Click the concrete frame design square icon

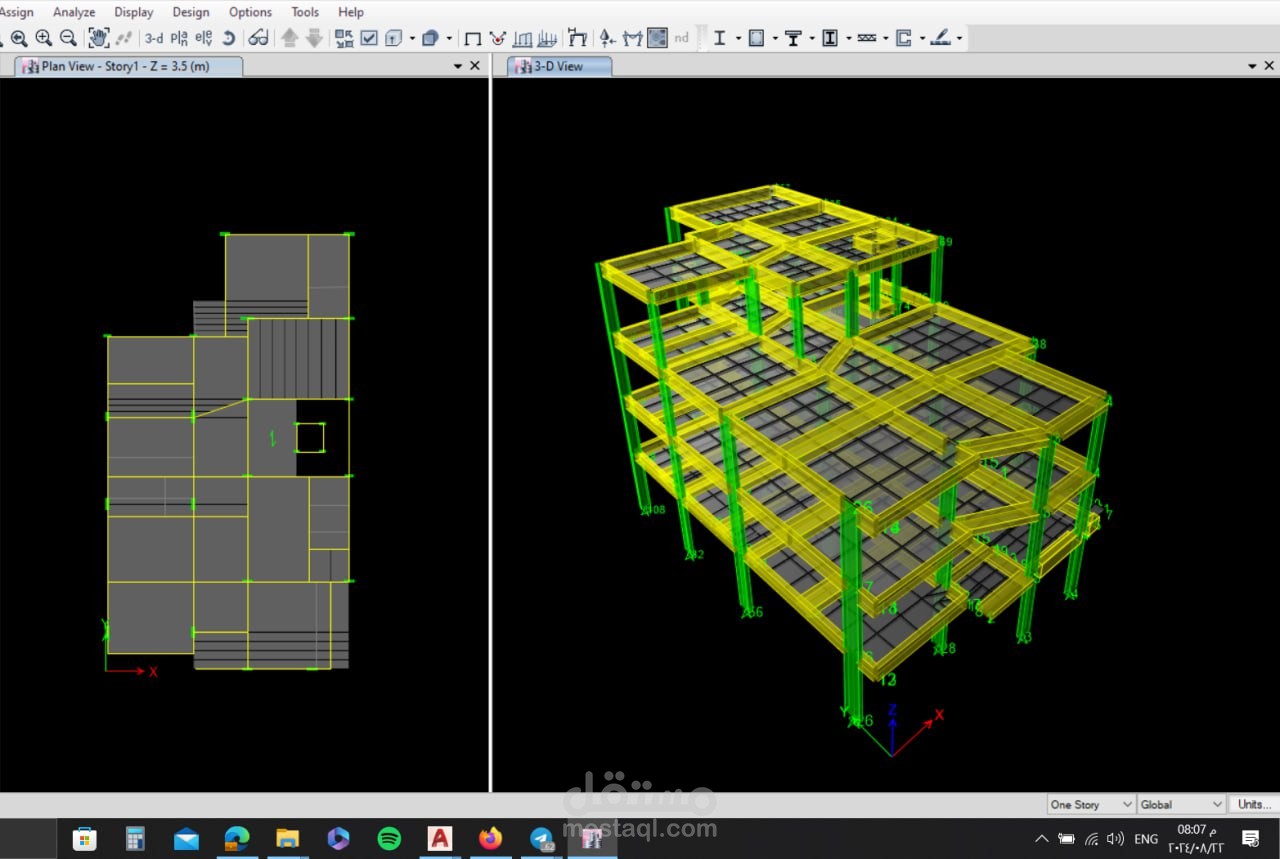756,38
